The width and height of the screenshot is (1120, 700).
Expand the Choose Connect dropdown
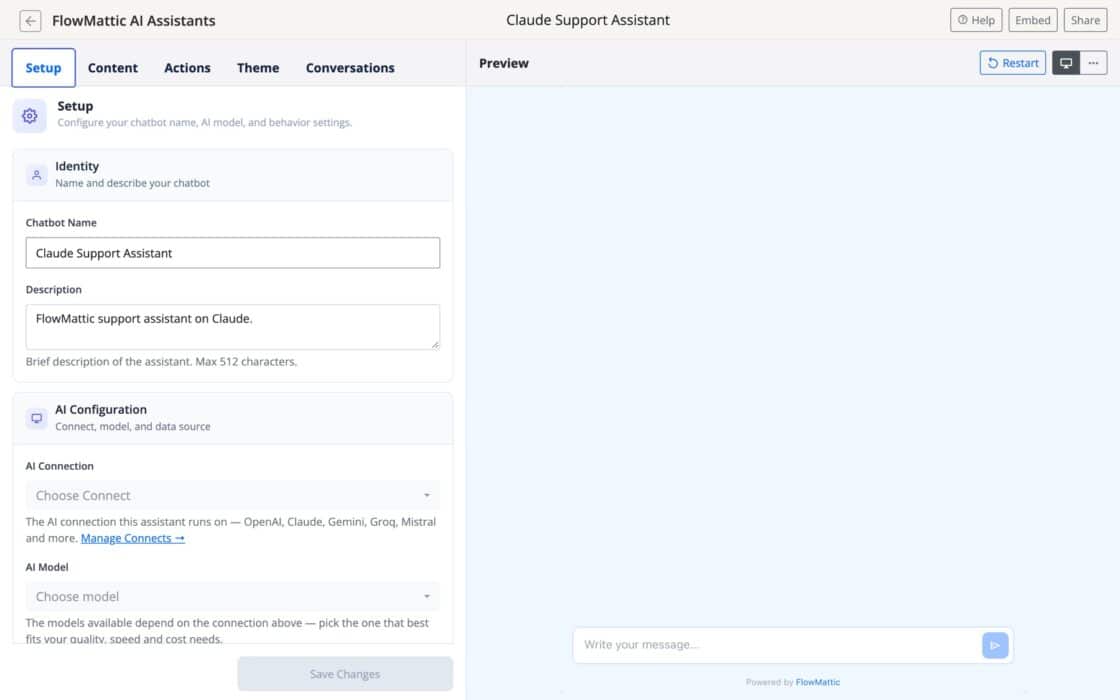233,496
